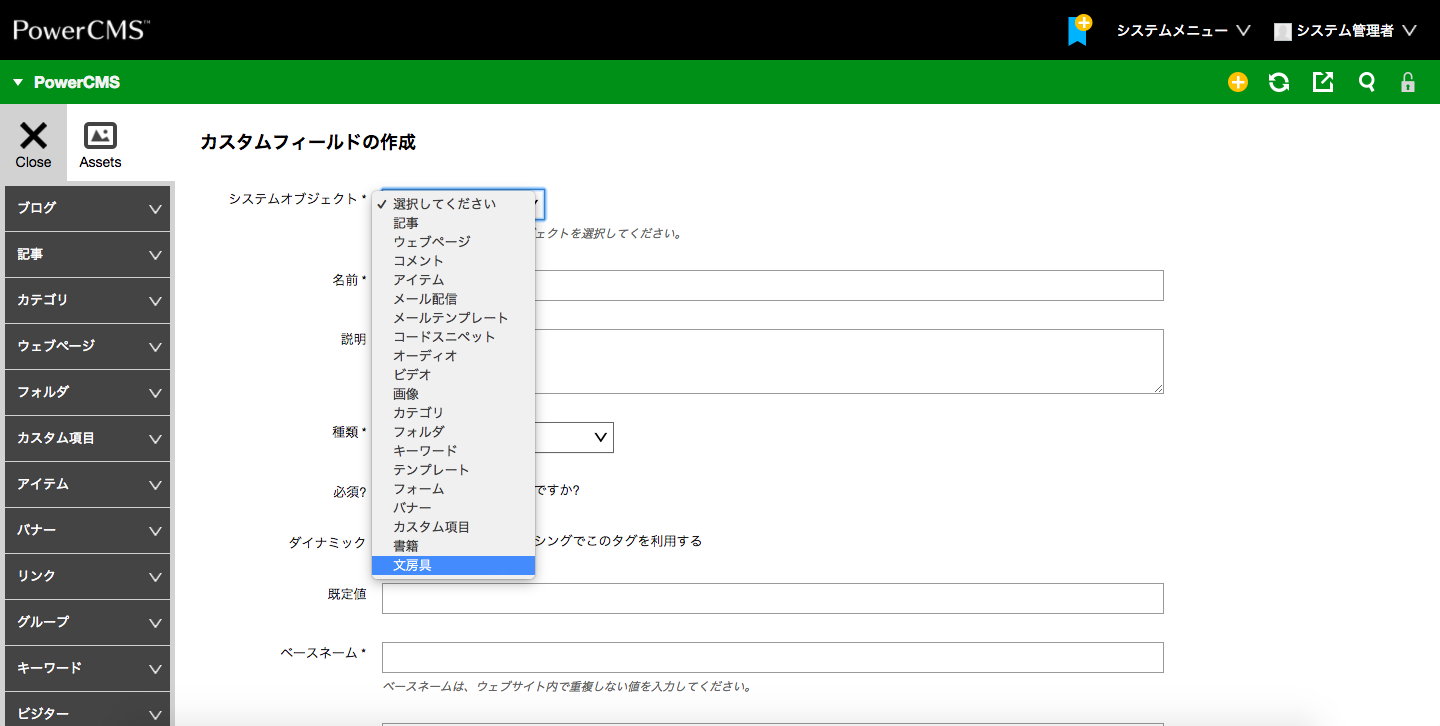Open the システムメニュー dropdown
The image size is (1440, 726).
pos(1183,31)
